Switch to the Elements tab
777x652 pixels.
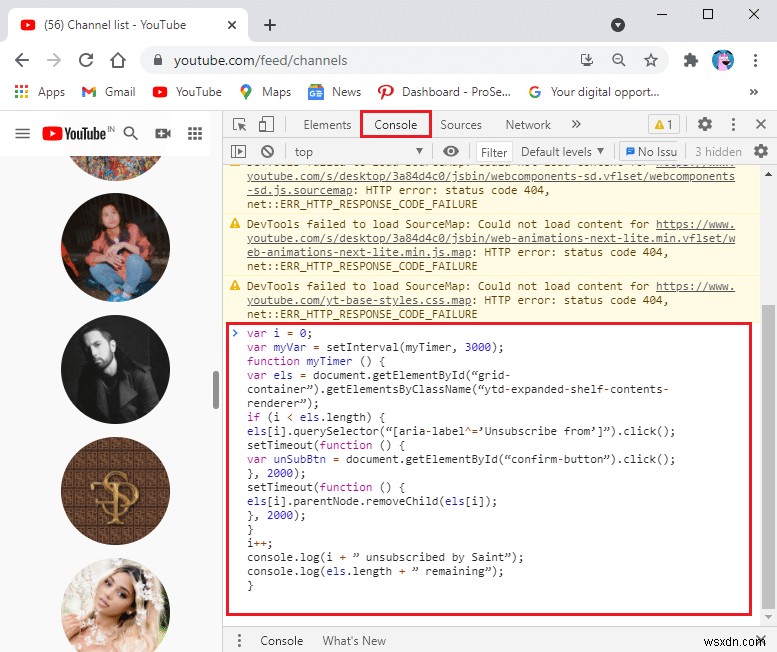(327, 125)
